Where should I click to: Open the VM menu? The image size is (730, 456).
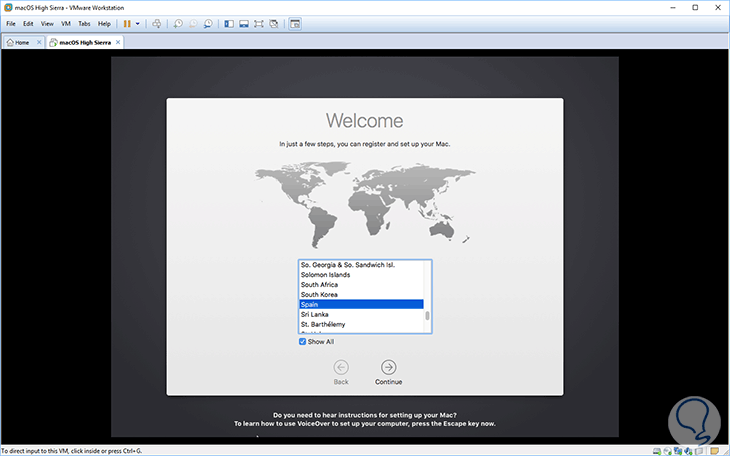[66, 24]
